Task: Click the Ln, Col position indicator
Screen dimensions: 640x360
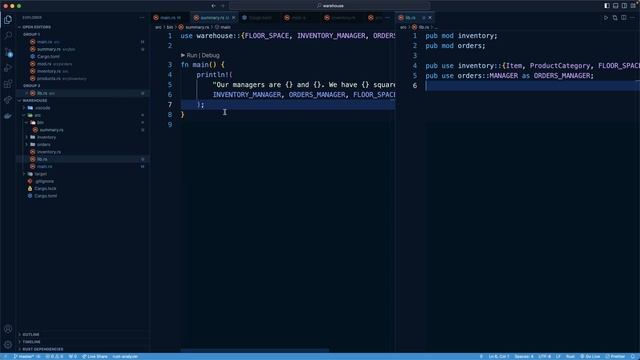Action: [499, 356]
